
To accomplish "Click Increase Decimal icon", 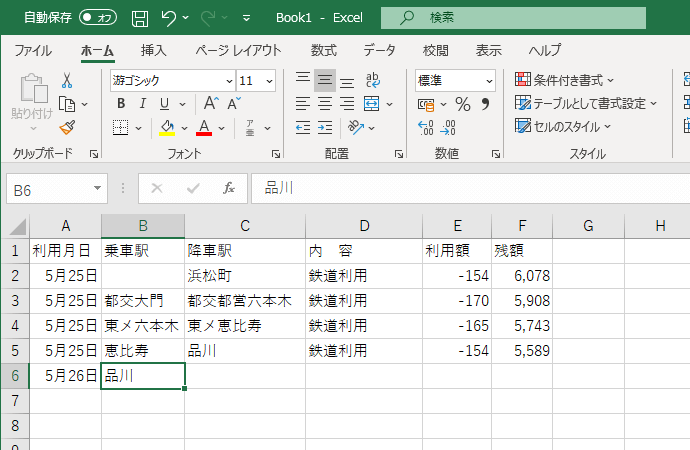I will point(426,128).
